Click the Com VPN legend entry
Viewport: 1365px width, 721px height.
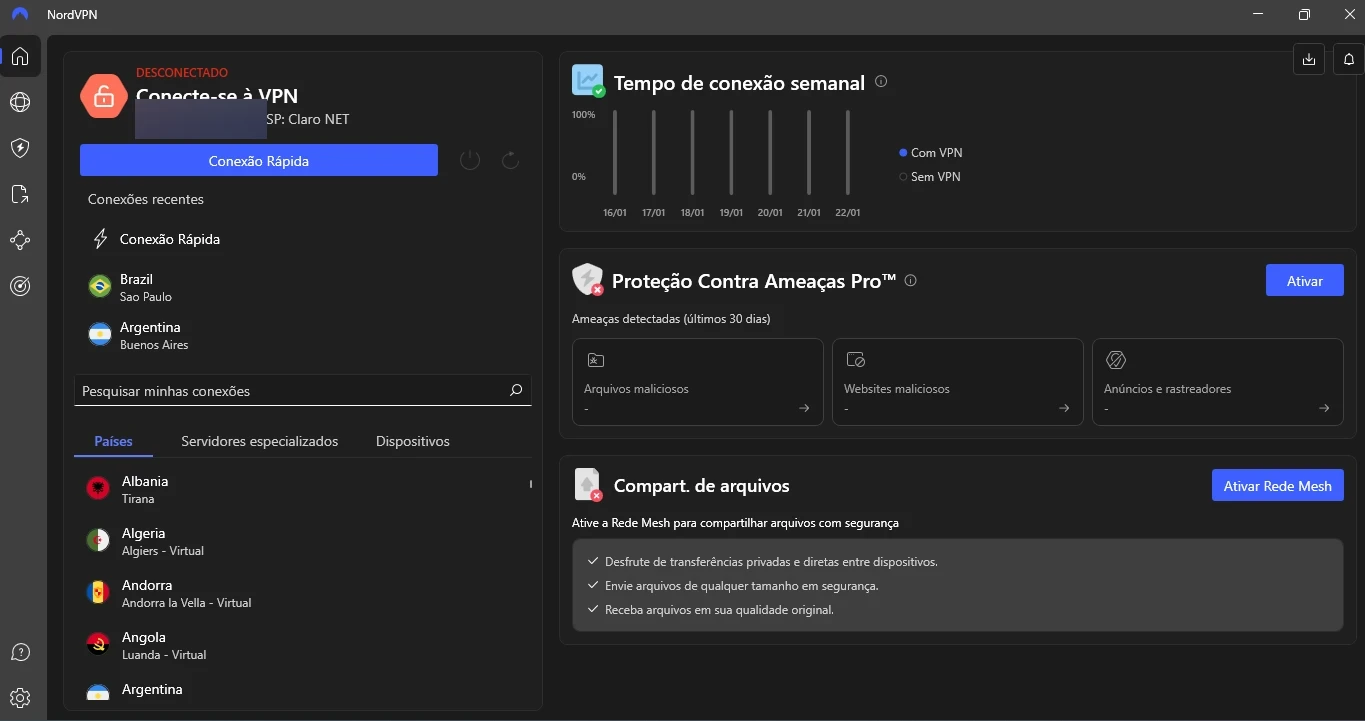tap(930, 153)
